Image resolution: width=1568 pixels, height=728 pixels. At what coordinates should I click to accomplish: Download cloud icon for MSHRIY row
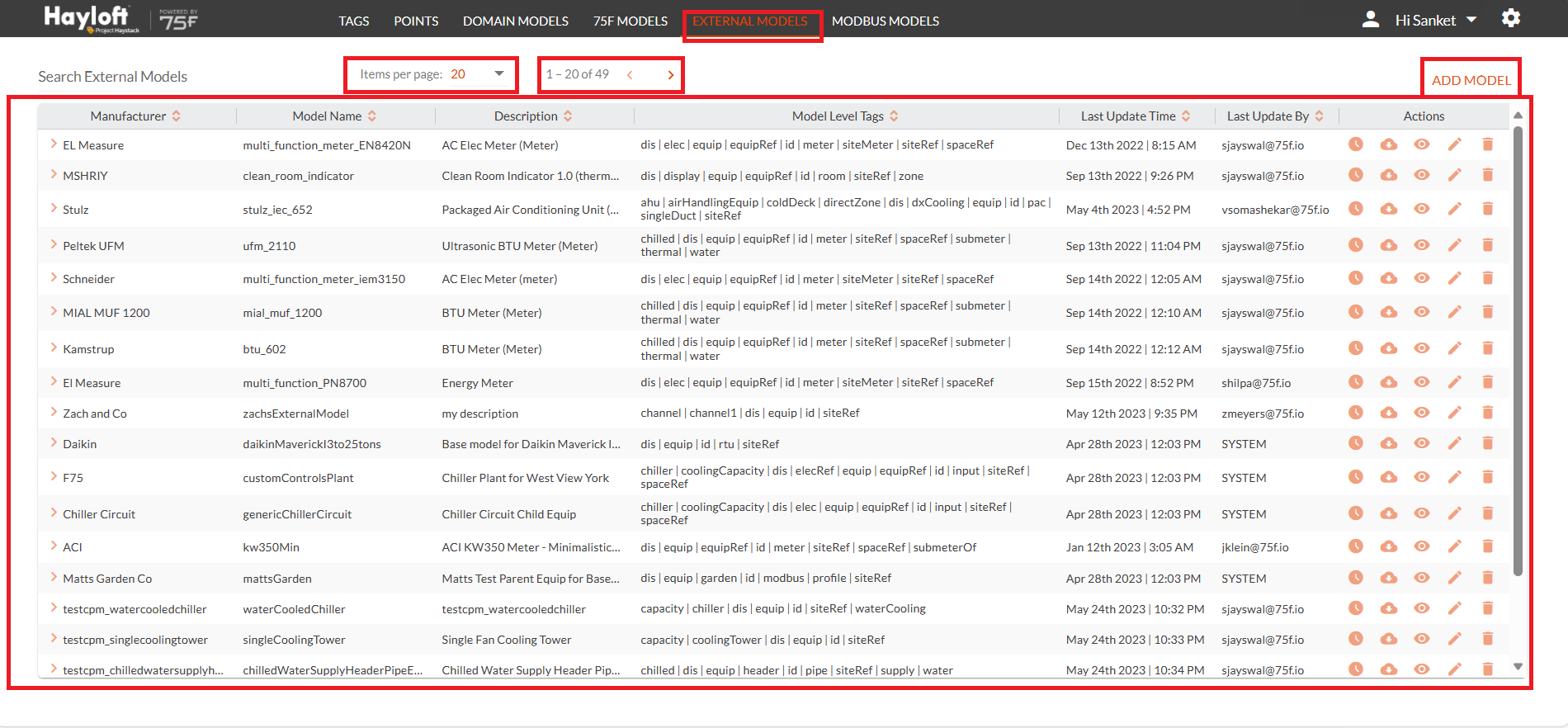tap(1389, 175)
